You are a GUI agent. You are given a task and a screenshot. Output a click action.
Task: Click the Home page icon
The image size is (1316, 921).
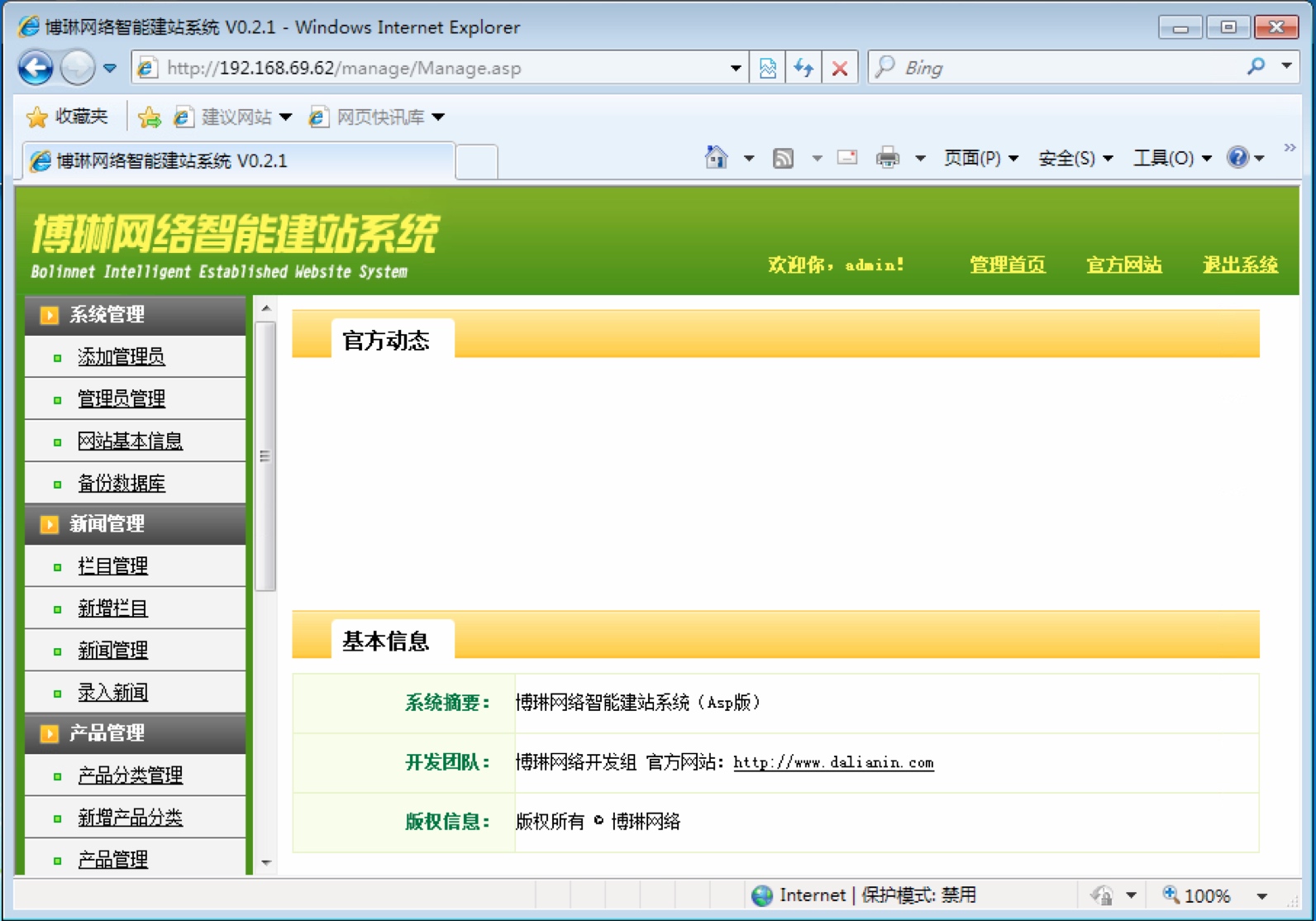point(716,157)
